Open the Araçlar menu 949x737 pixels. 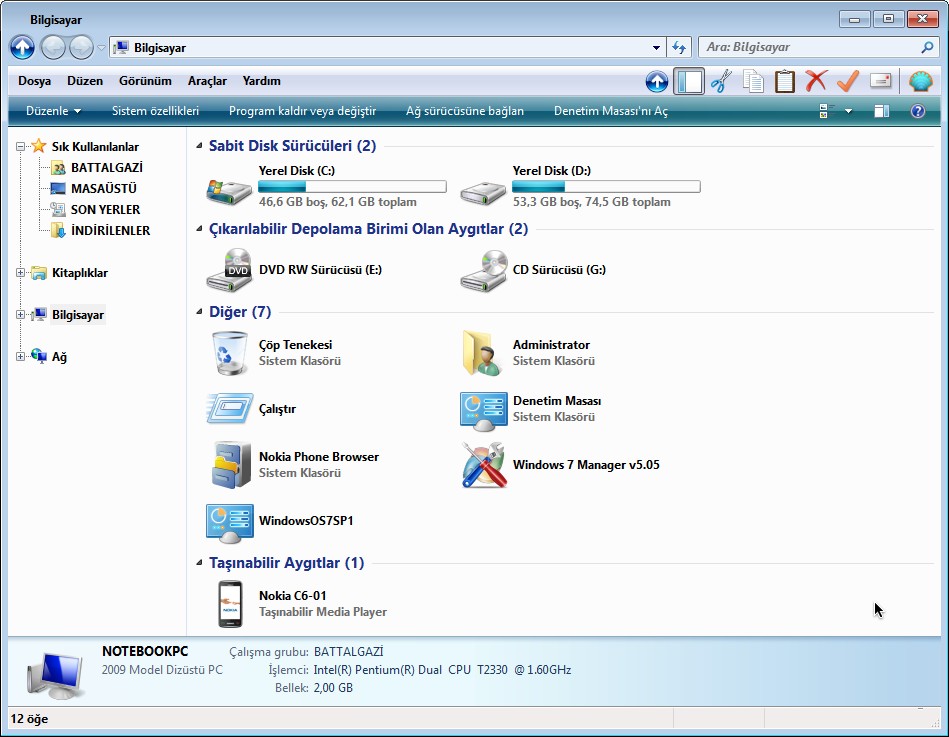tap(207, 81)
